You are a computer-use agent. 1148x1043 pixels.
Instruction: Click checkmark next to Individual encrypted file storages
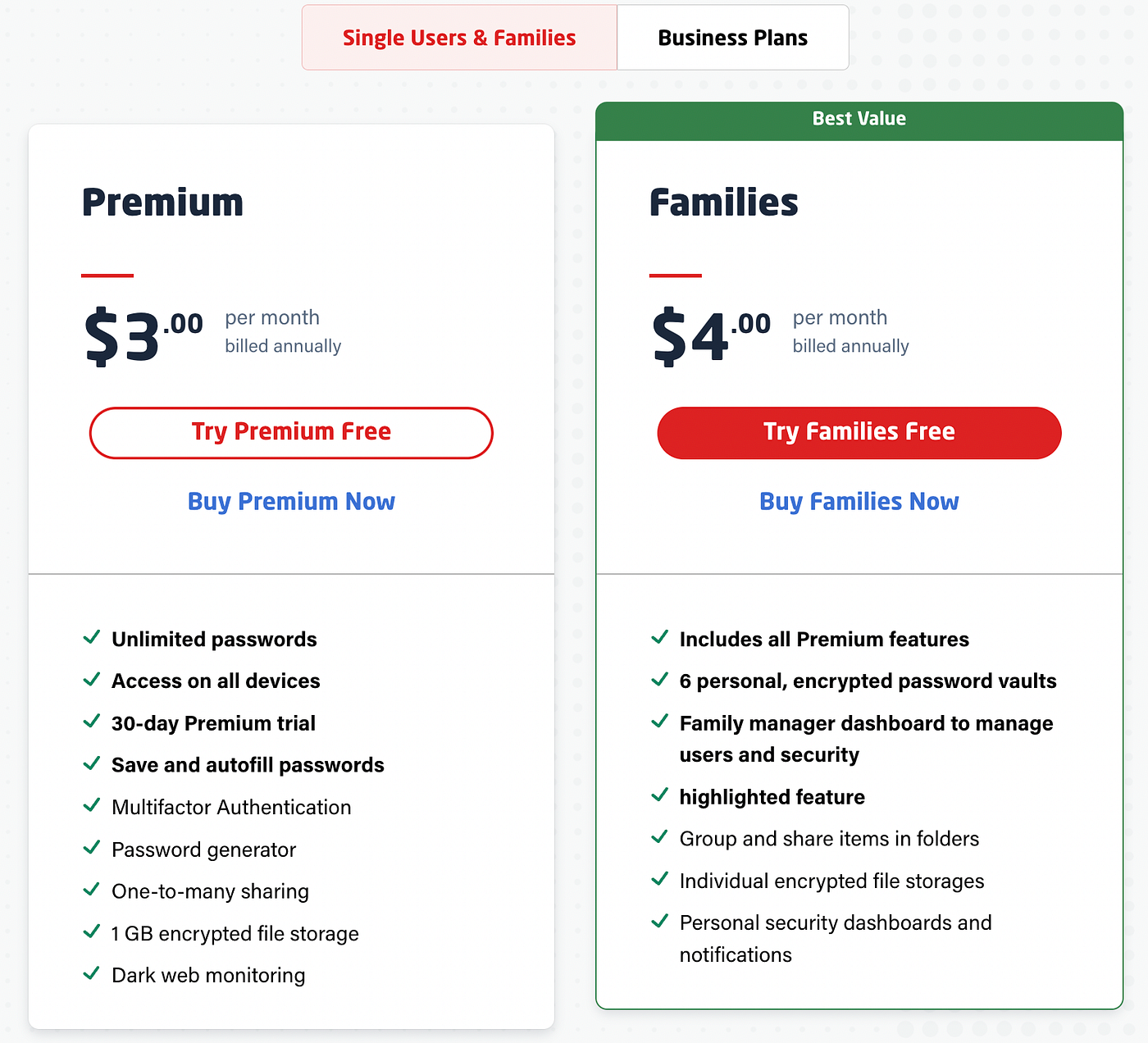(x=659, y=880)
